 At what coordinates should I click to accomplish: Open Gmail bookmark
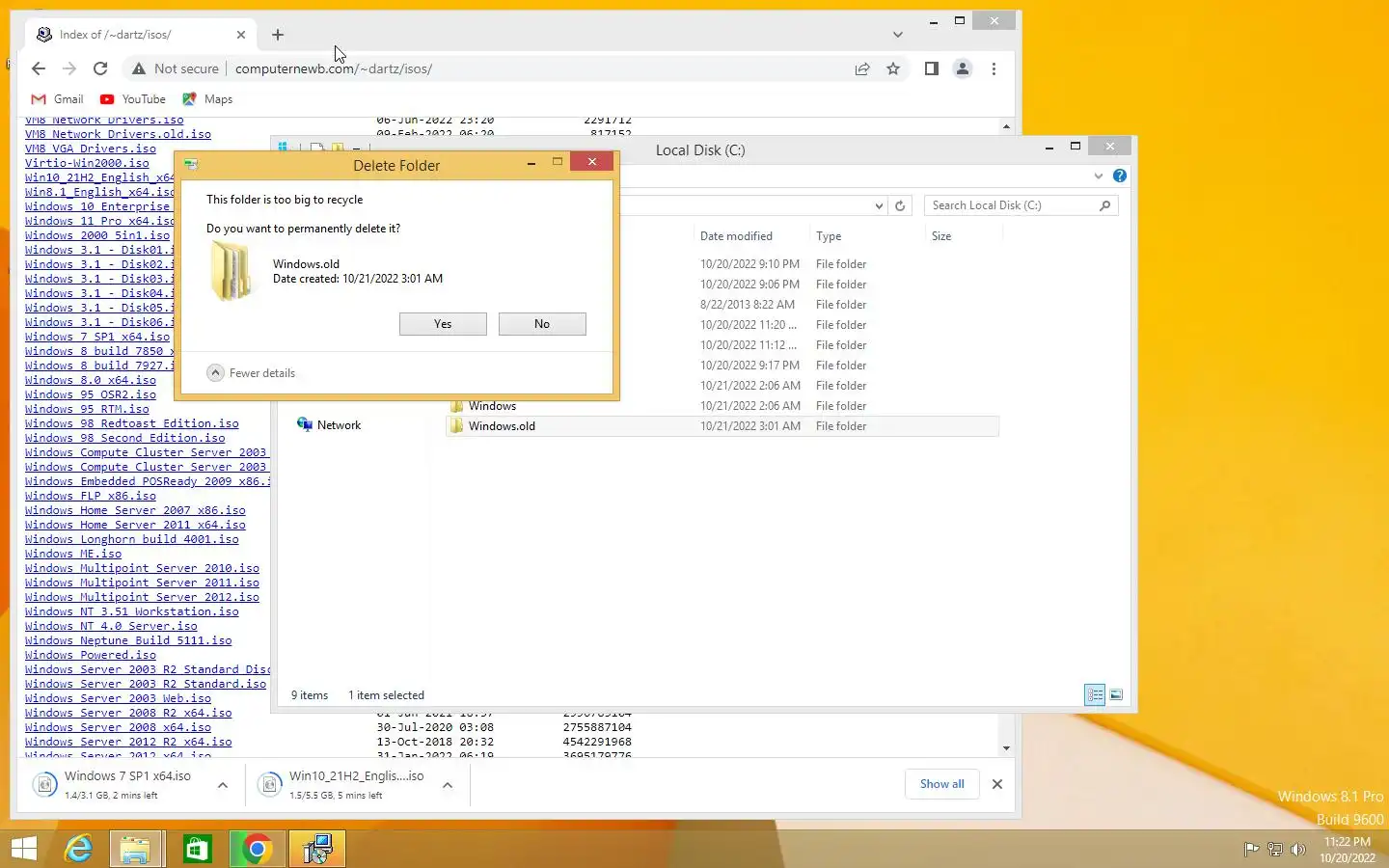tap(57, 99)
